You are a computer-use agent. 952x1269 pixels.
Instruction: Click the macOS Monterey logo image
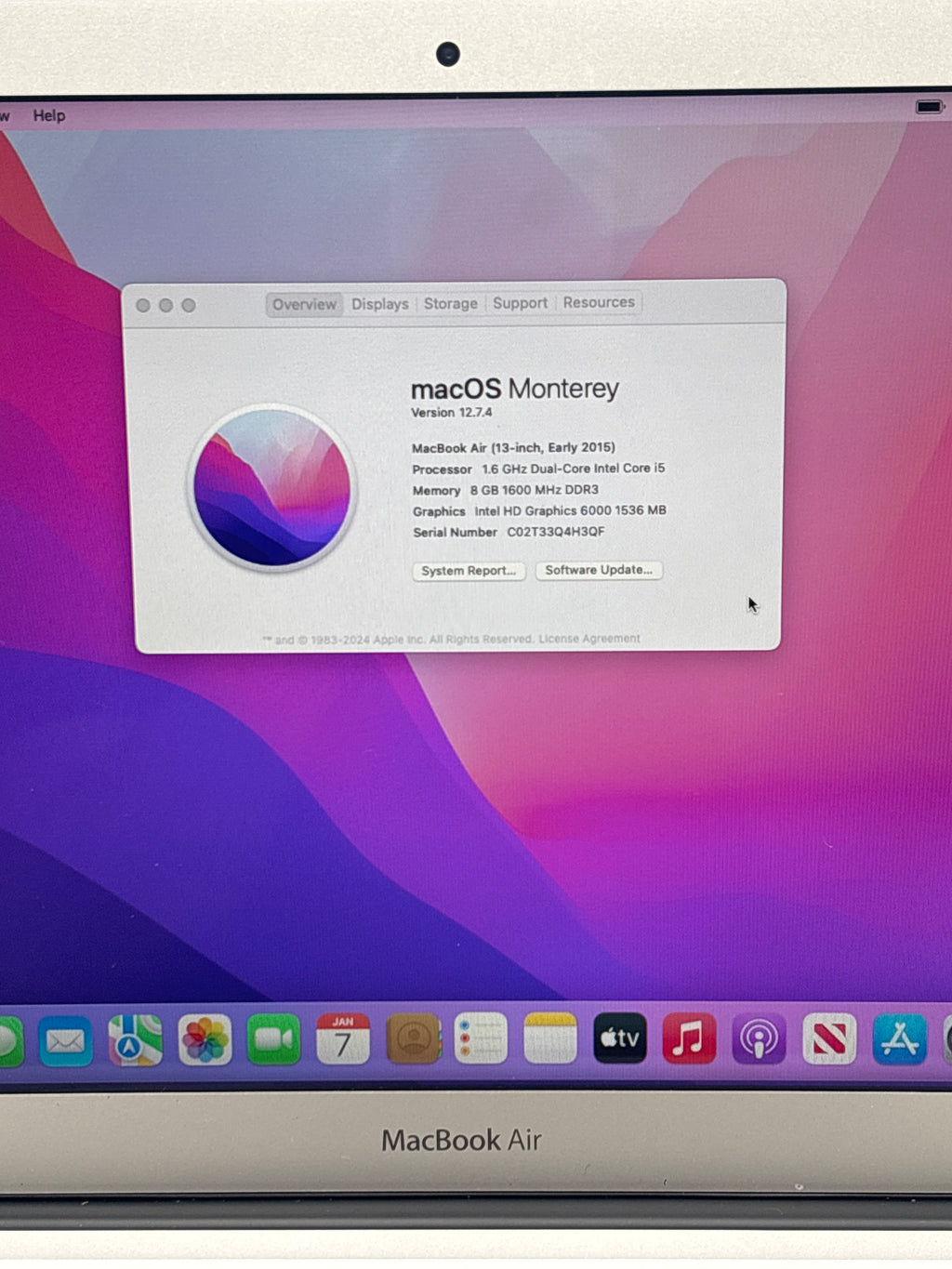pos(272,488)
